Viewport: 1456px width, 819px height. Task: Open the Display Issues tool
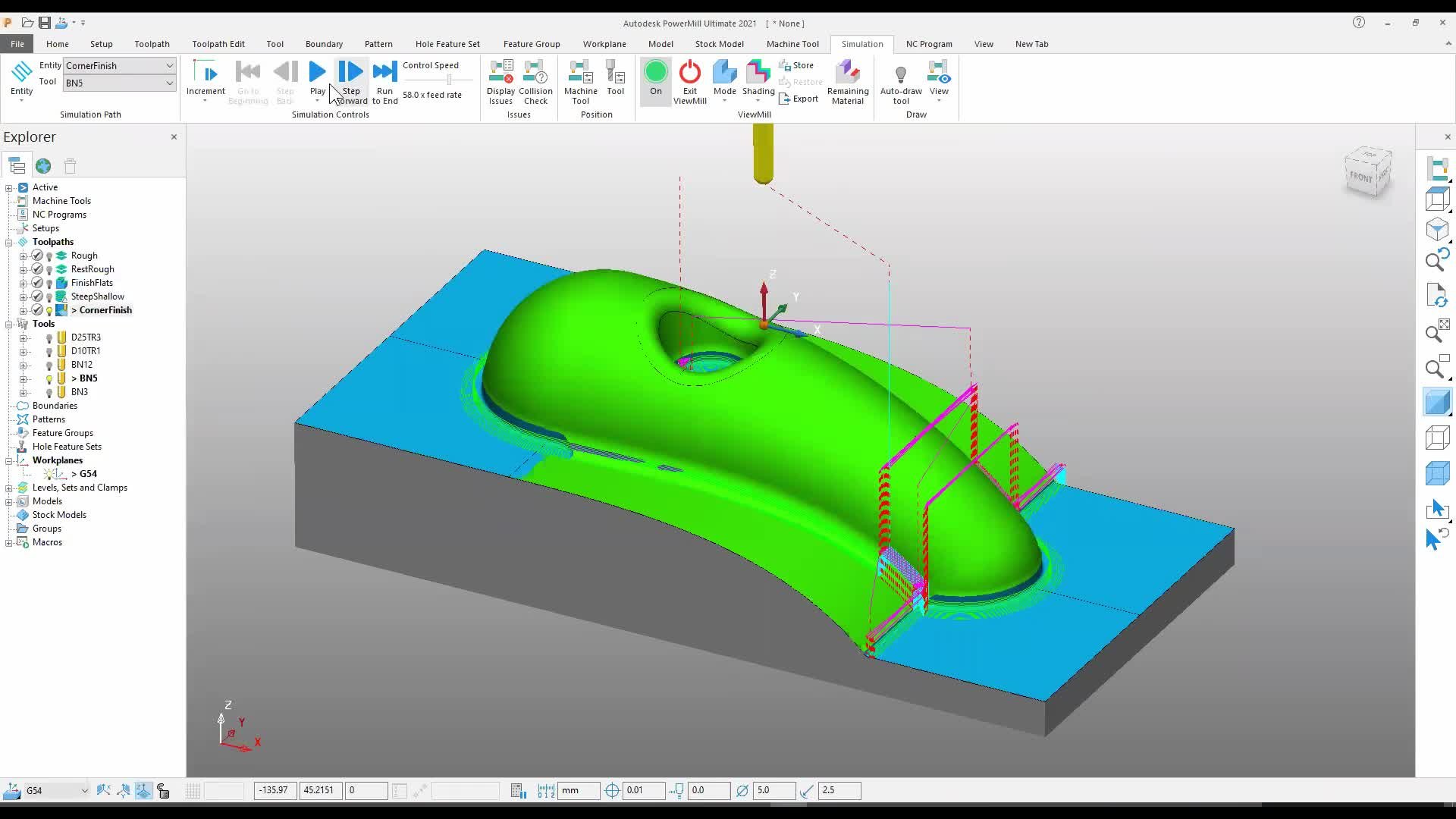[500, 82]
